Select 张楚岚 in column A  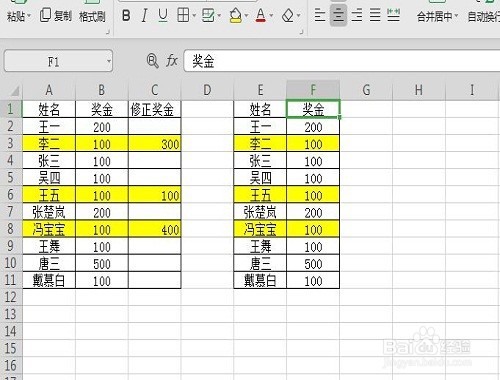coord(49,212)
